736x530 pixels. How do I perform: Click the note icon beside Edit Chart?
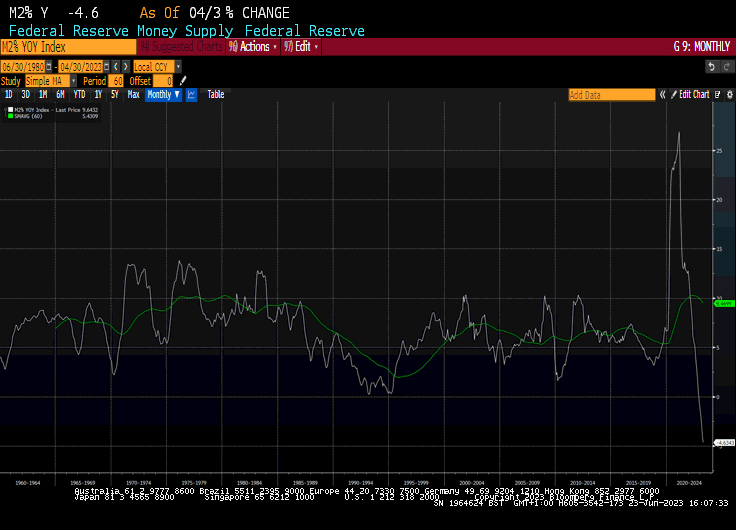(715, 95)
